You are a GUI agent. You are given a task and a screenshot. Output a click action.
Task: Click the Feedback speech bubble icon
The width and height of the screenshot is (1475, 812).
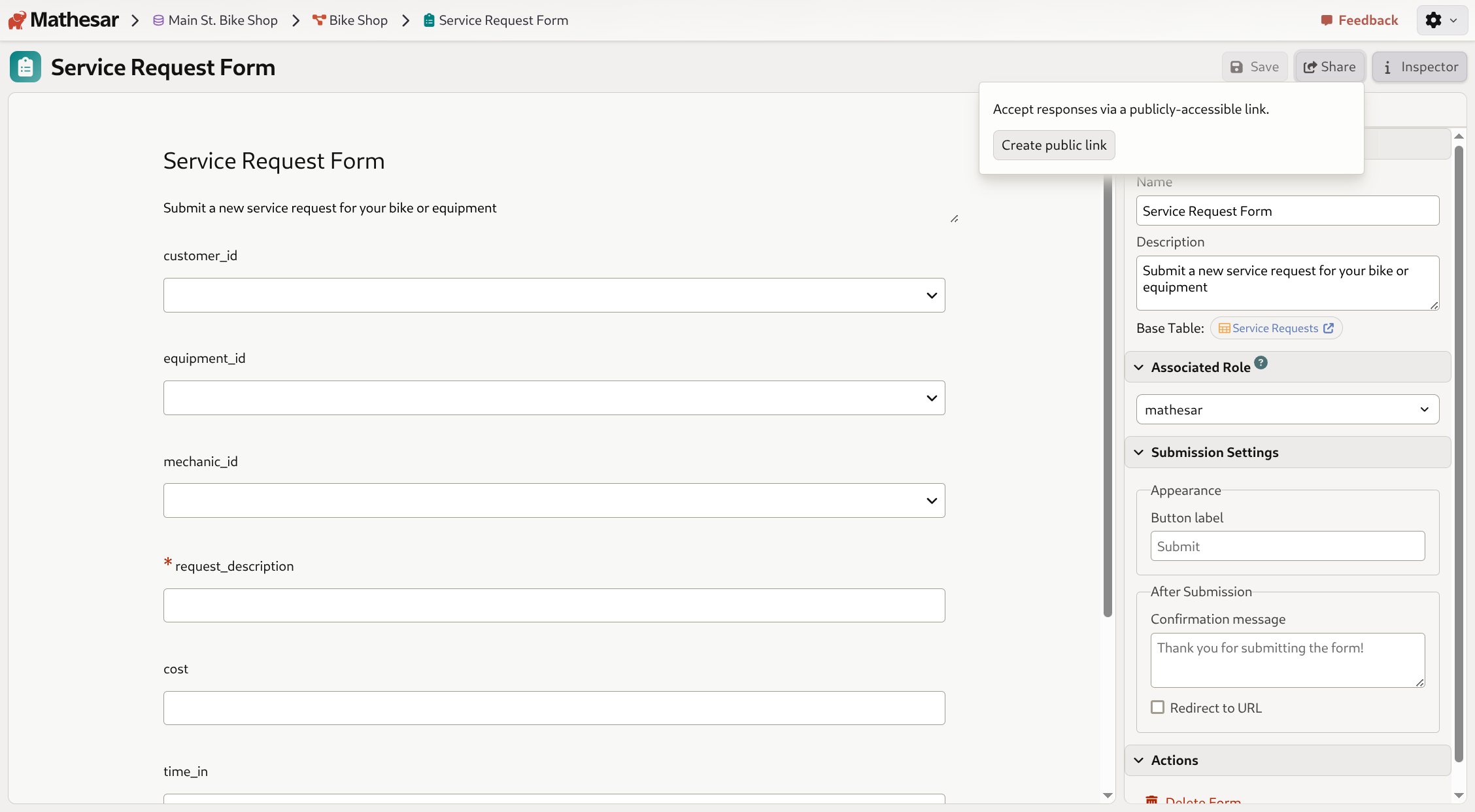pos(1326,20)
